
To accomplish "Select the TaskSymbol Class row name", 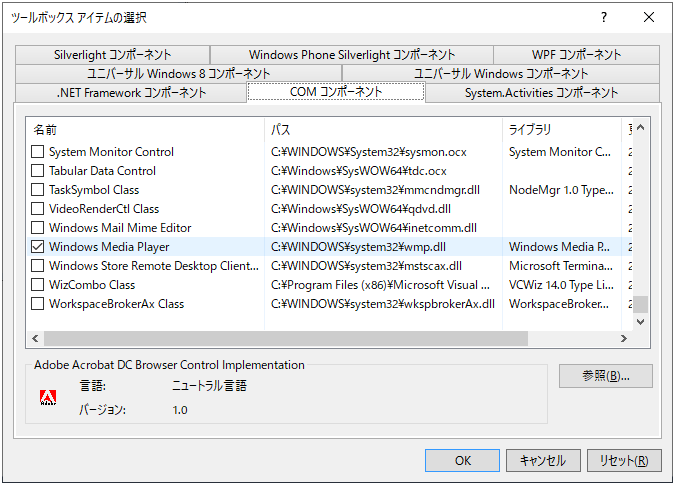I will (94, 190).
